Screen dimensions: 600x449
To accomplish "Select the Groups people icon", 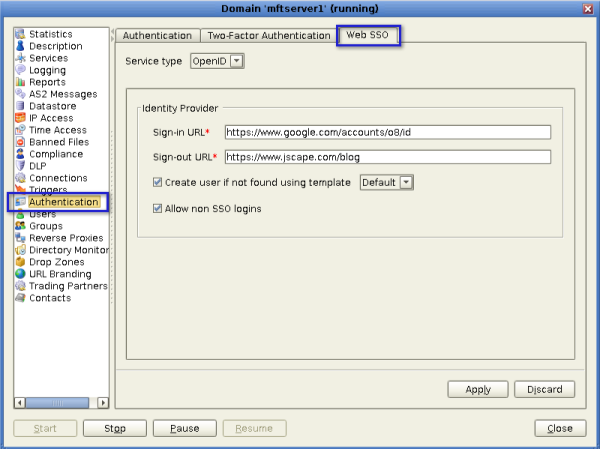I will point(20,226).
